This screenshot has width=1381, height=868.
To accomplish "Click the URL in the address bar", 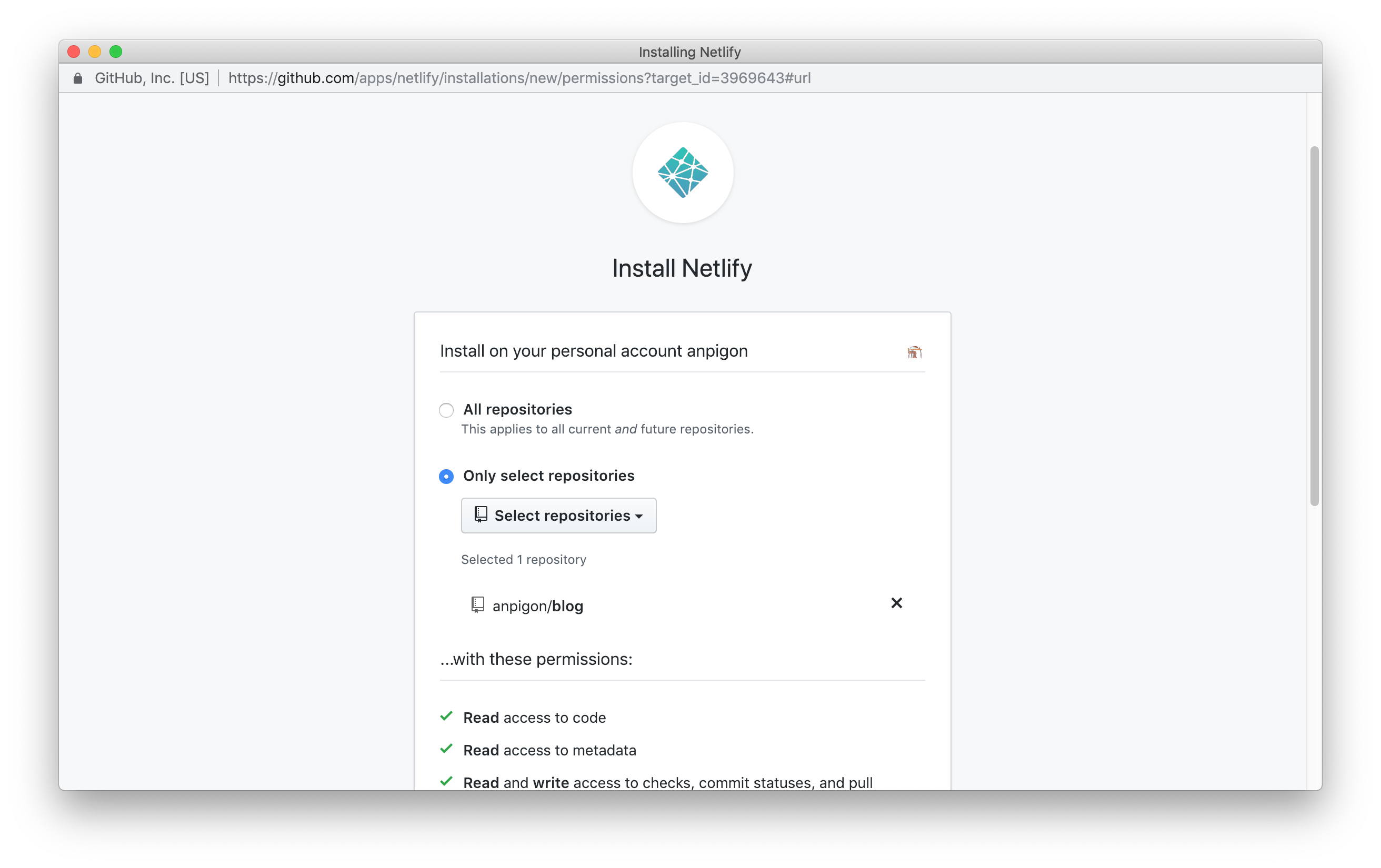I will pos(519,78).
